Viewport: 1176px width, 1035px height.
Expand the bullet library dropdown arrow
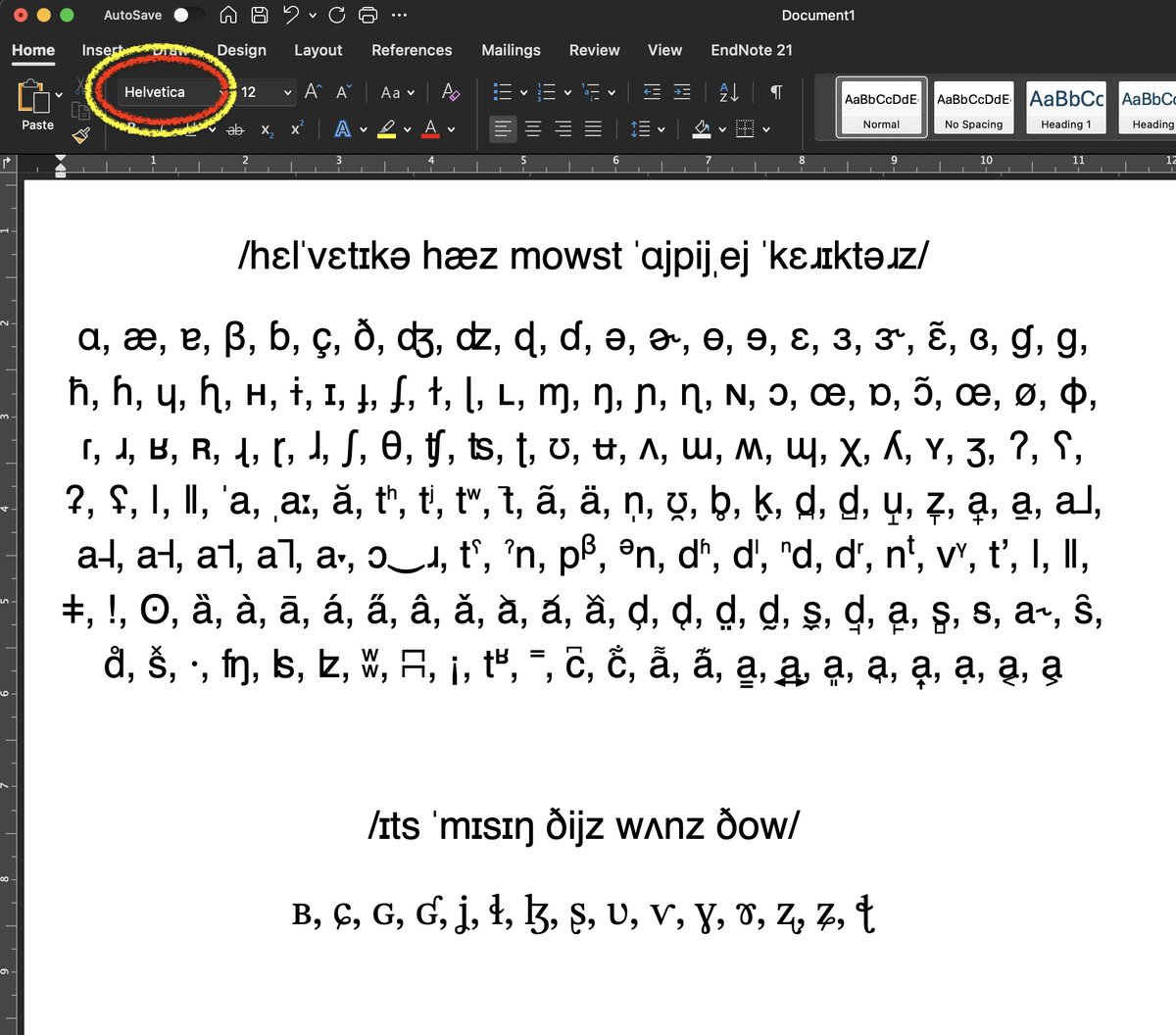click(x=523, y=92)
